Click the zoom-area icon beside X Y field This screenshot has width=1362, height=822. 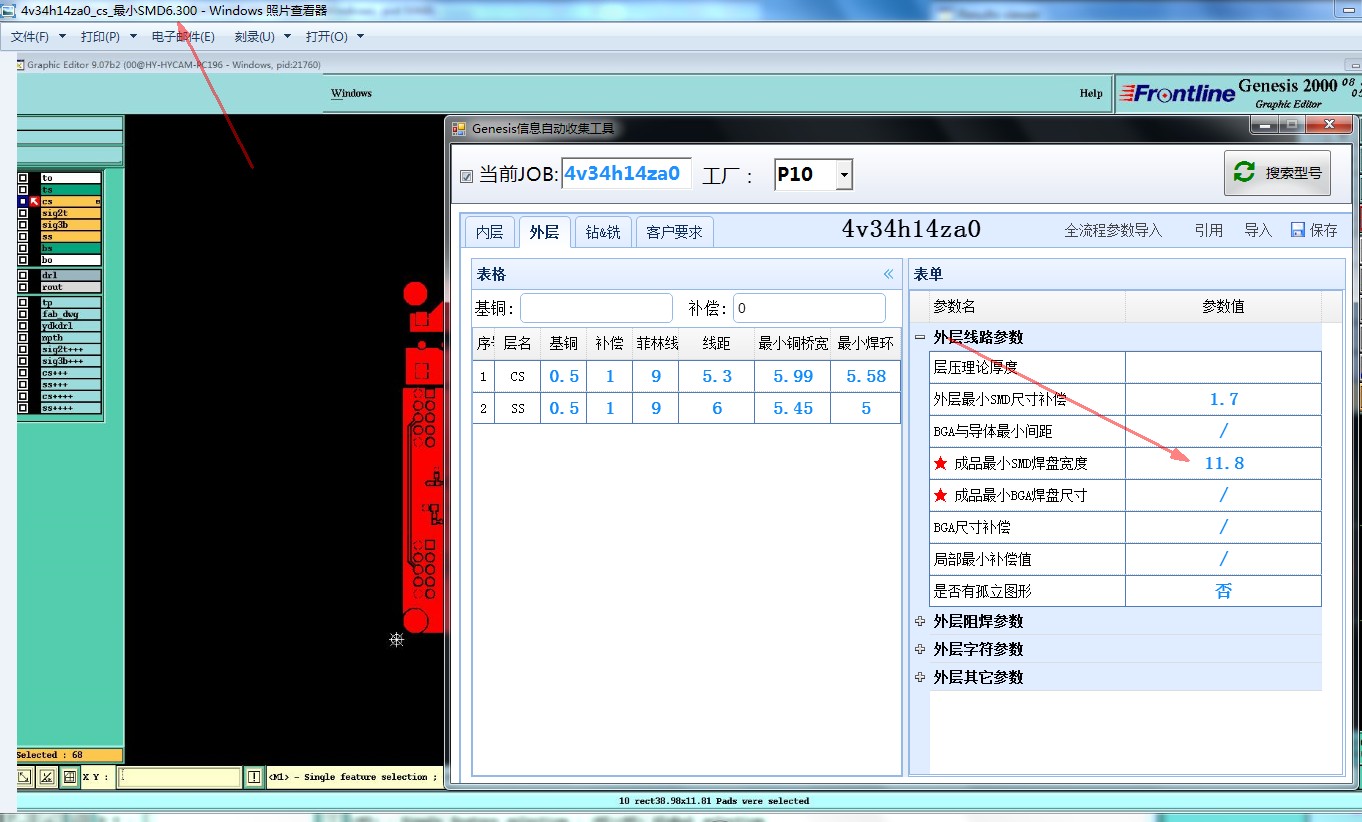point(25,777)
